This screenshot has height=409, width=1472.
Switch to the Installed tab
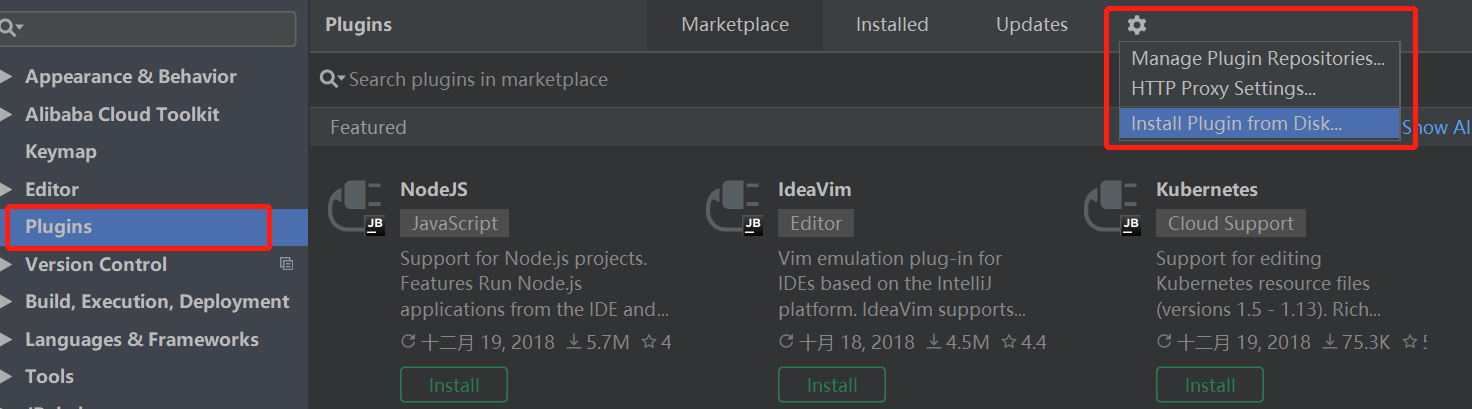click(x=892, y=25)
